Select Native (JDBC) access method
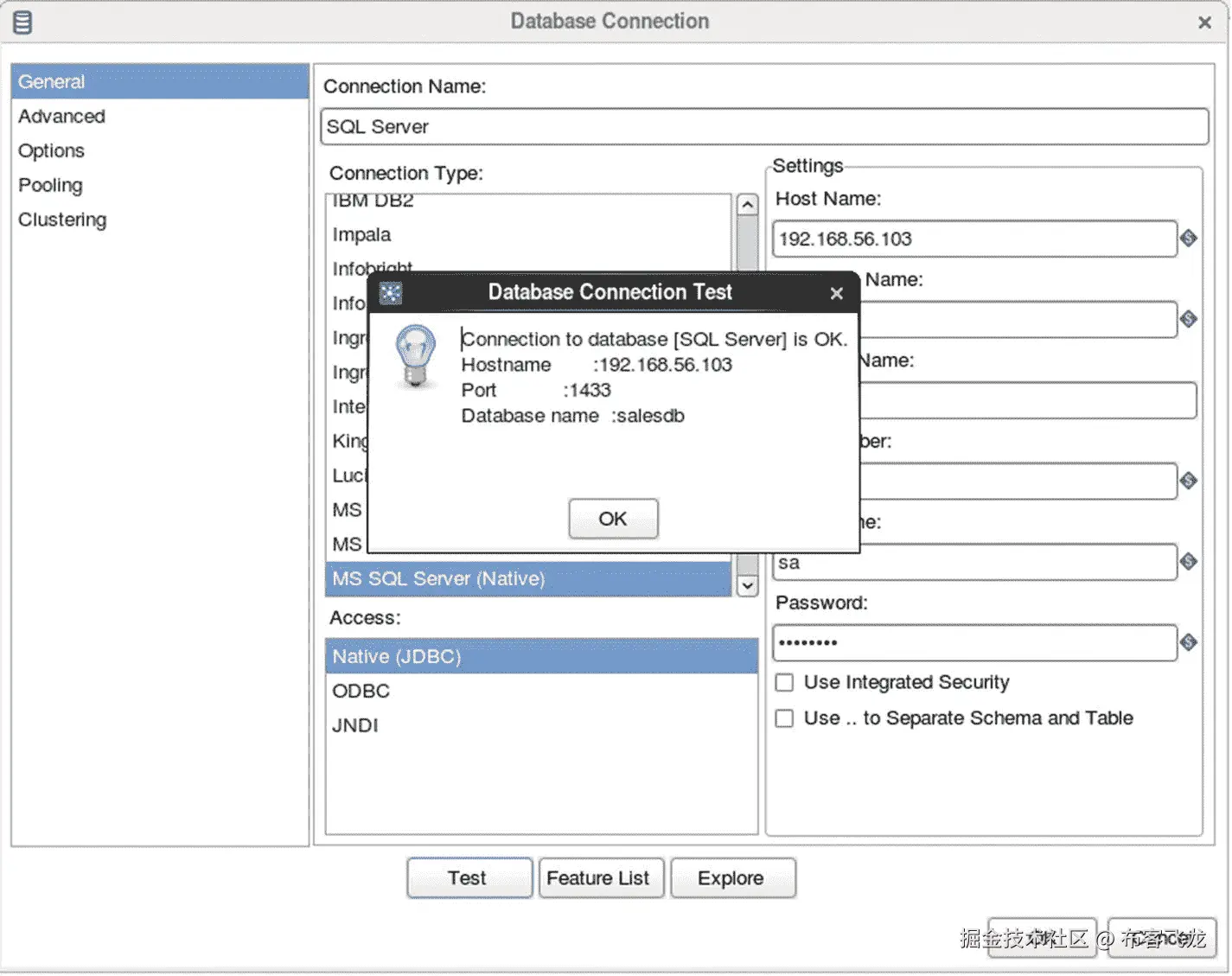 pyautogui.click(x=541, y=656)
